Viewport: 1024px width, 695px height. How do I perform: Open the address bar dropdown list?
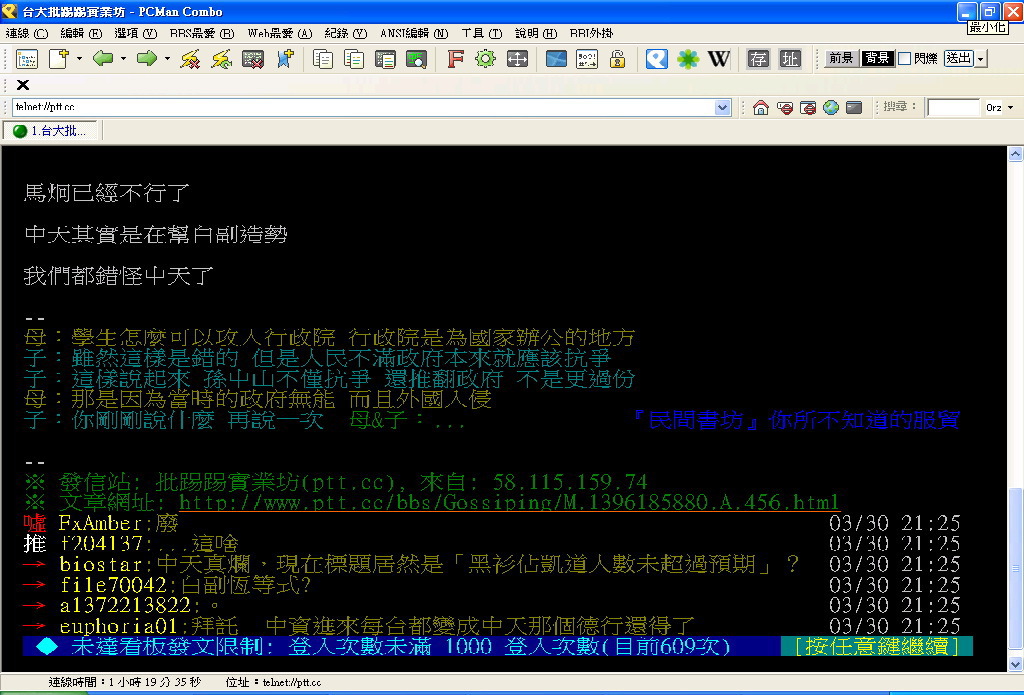(x=724, y=108)
